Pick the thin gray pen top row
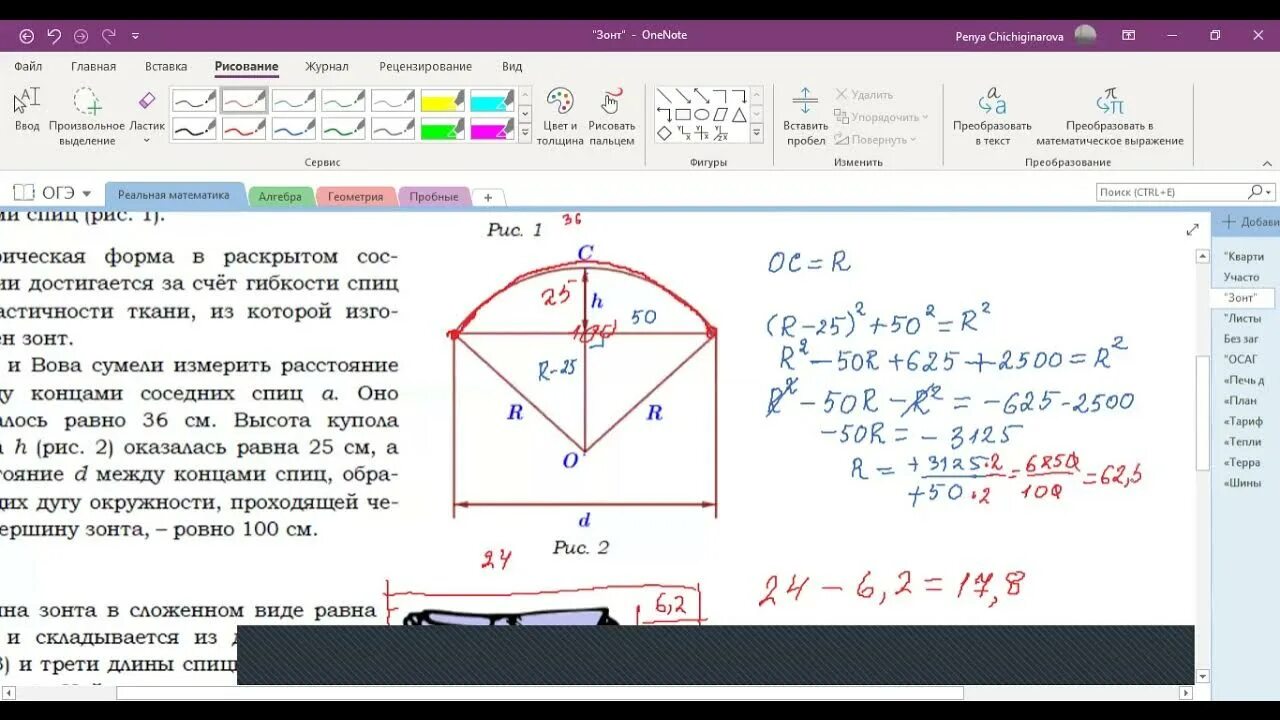This screenshot has height=720, width=1280. click(393, 101)
